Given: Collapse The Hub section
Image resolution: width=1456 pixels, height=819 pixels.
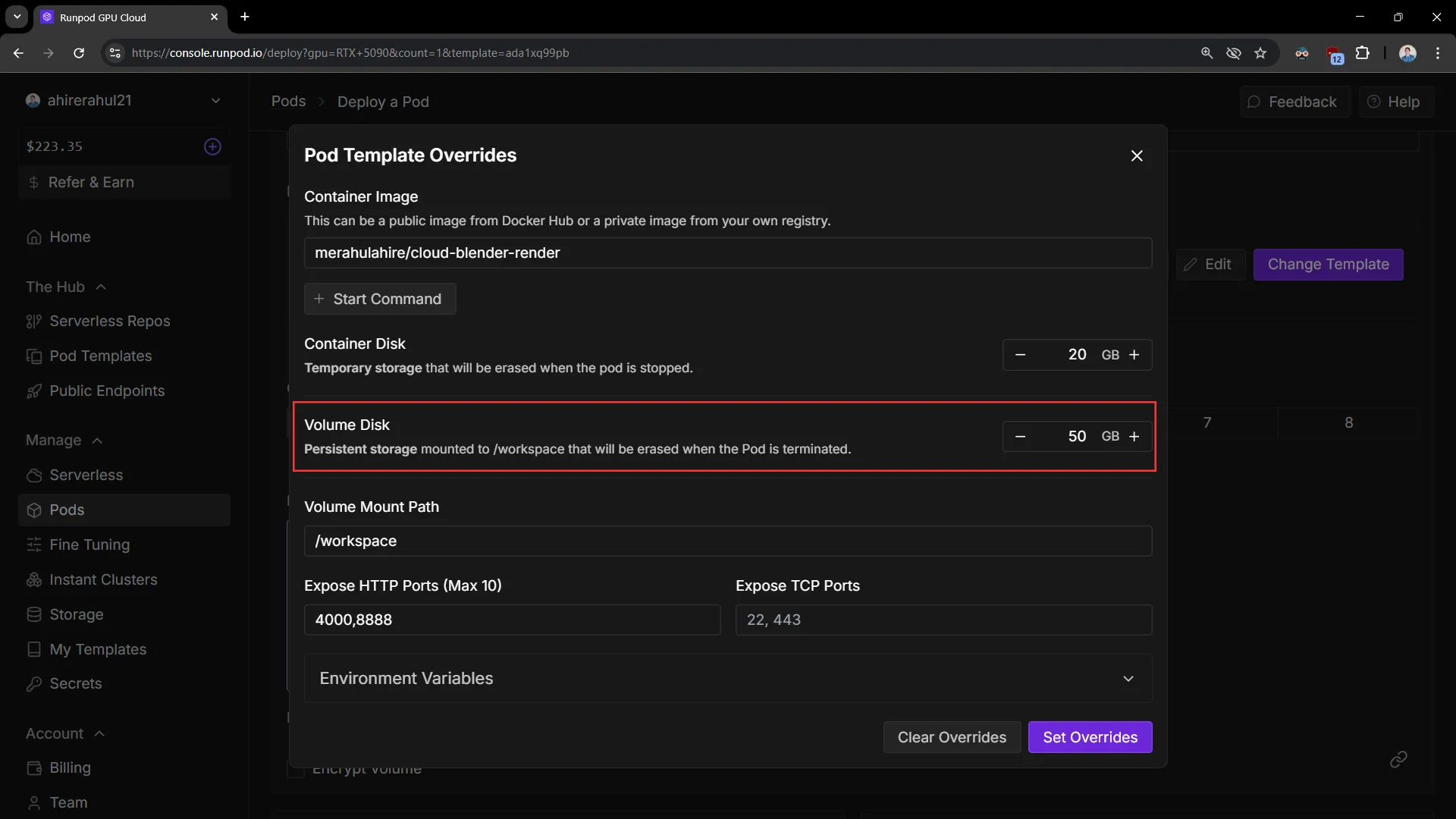Looking at the screenshot, I should pyautogui.click(x=102, y=287).
